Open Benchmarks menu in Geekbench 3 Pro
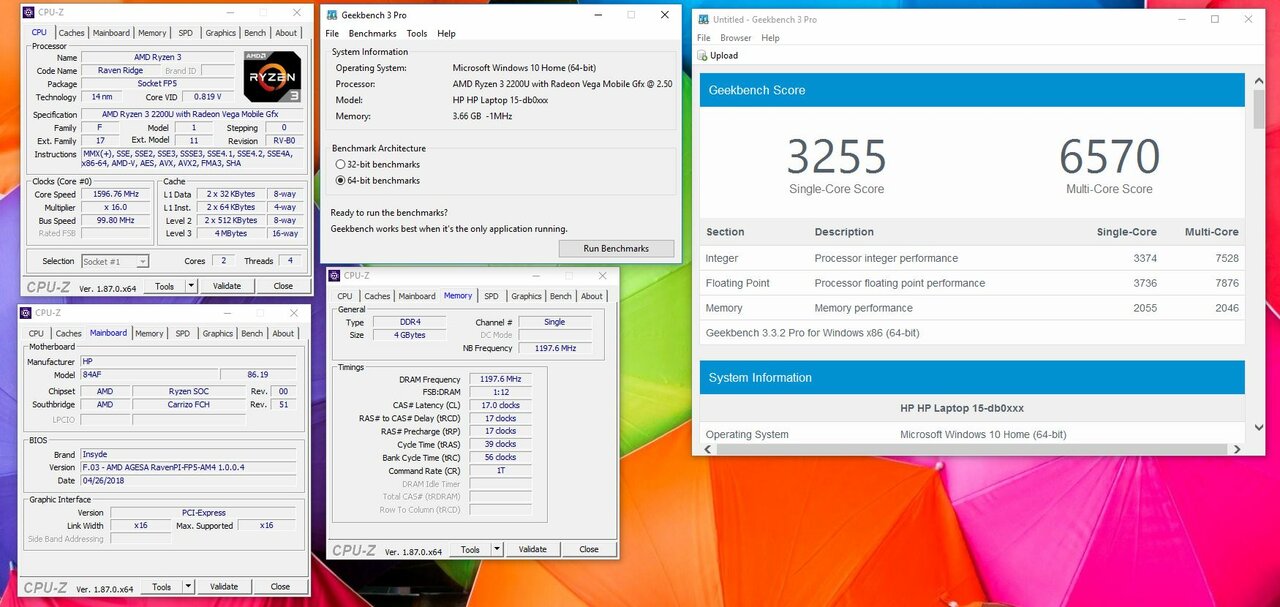 (372, 34)
